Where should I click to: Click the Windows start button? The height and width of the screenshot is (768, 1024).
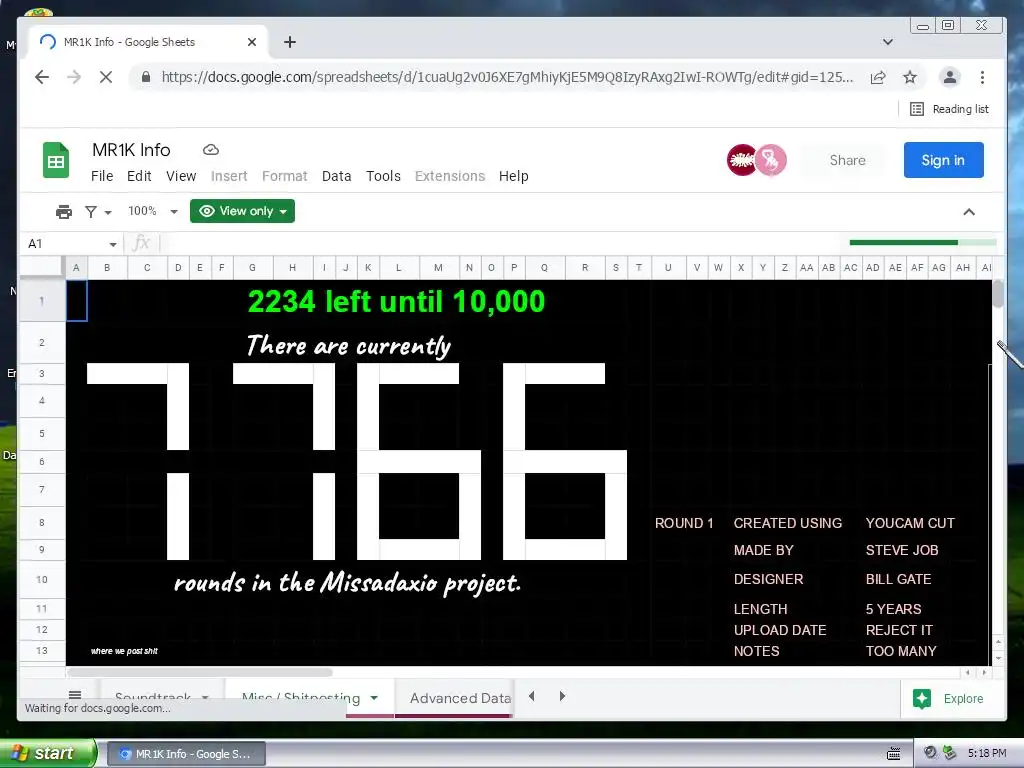point(48,753)
